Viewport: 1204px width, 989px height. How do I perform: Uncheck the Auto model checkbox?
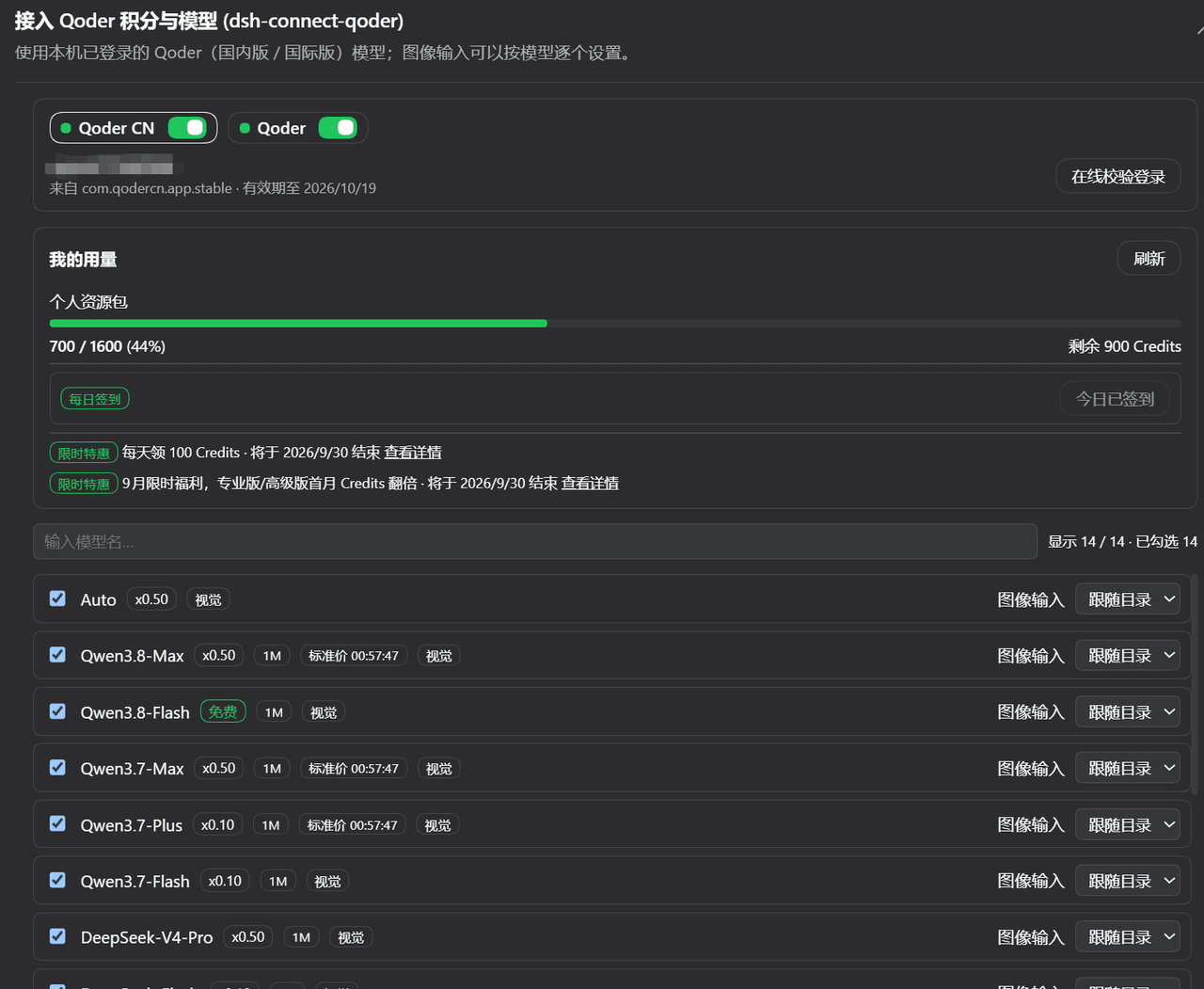coord(57,598)
